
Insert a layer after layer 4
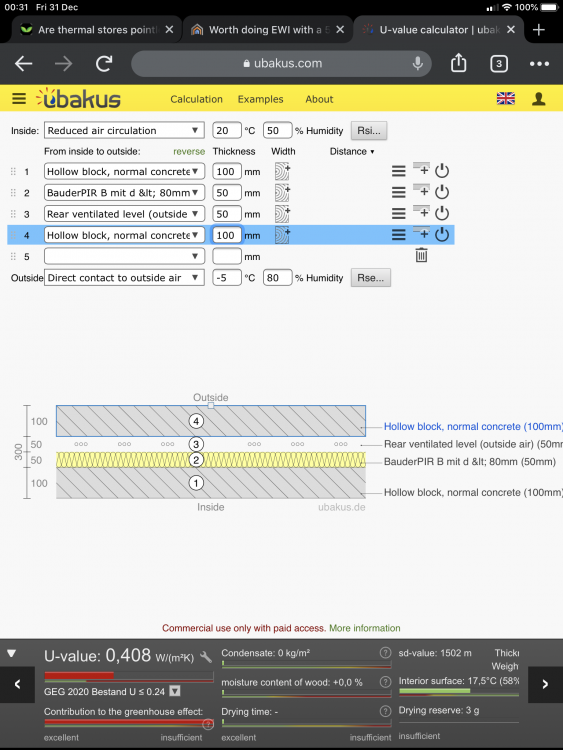point(421,232)
